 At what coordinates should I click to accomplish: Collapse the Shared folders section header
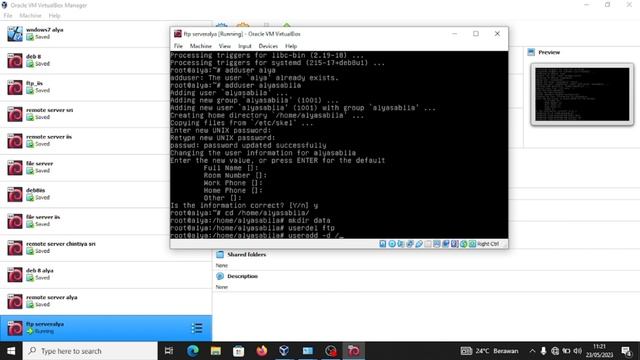coord(246,254)
